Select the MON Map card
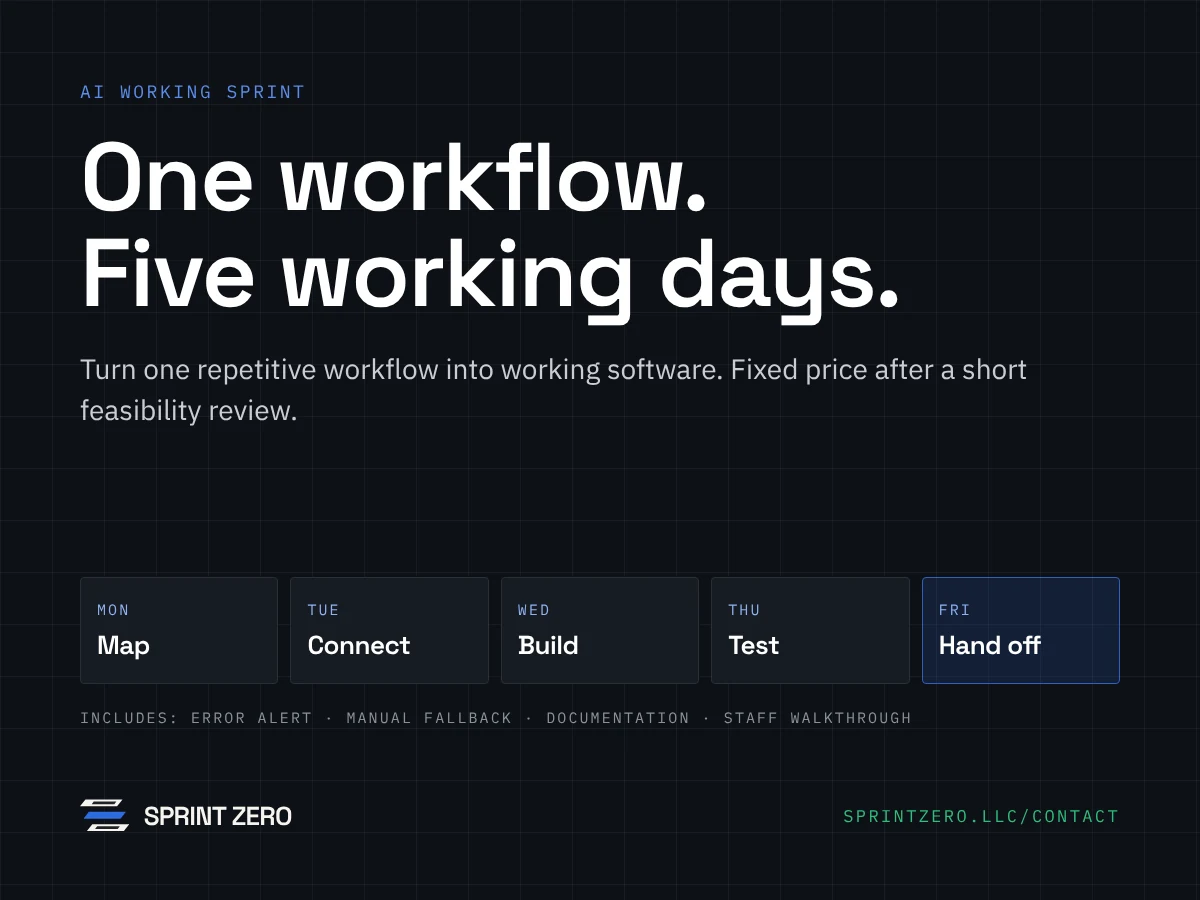 pyautogui.click(x=179, y=630)
